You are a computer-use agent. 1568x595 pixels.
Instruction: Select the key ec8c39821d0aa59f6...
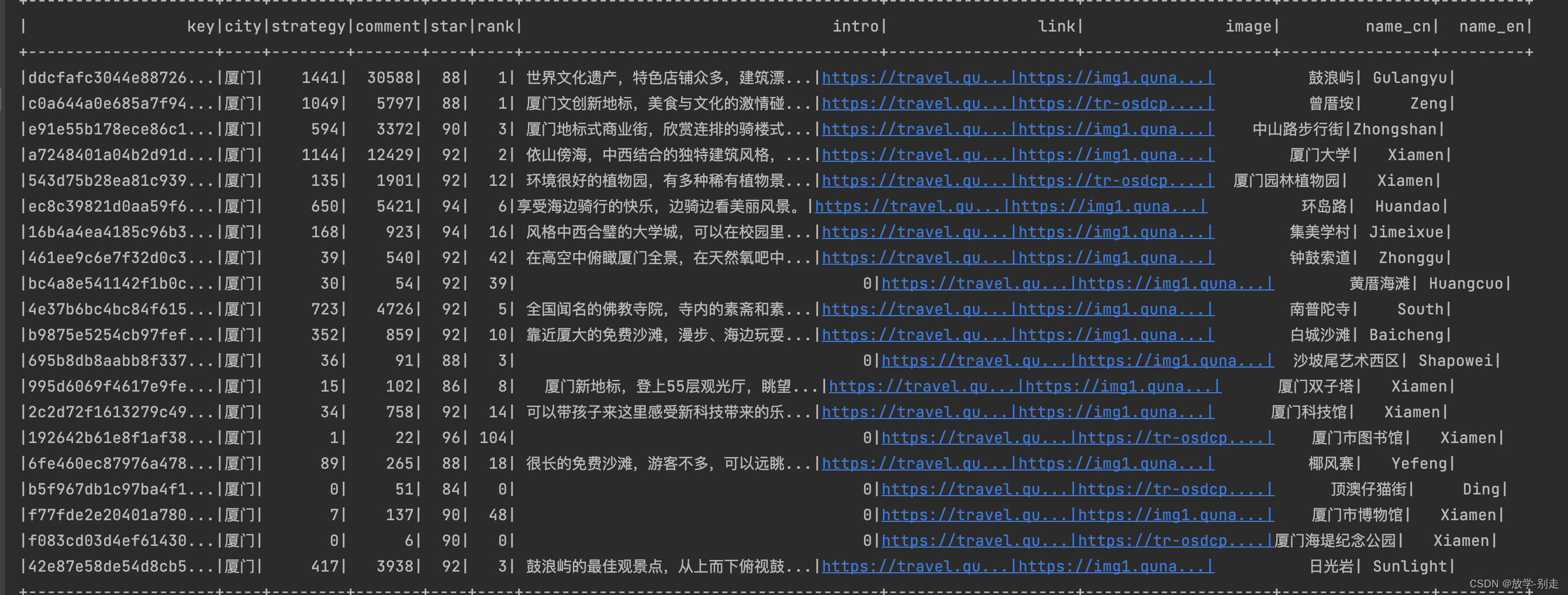coord(122,206)
